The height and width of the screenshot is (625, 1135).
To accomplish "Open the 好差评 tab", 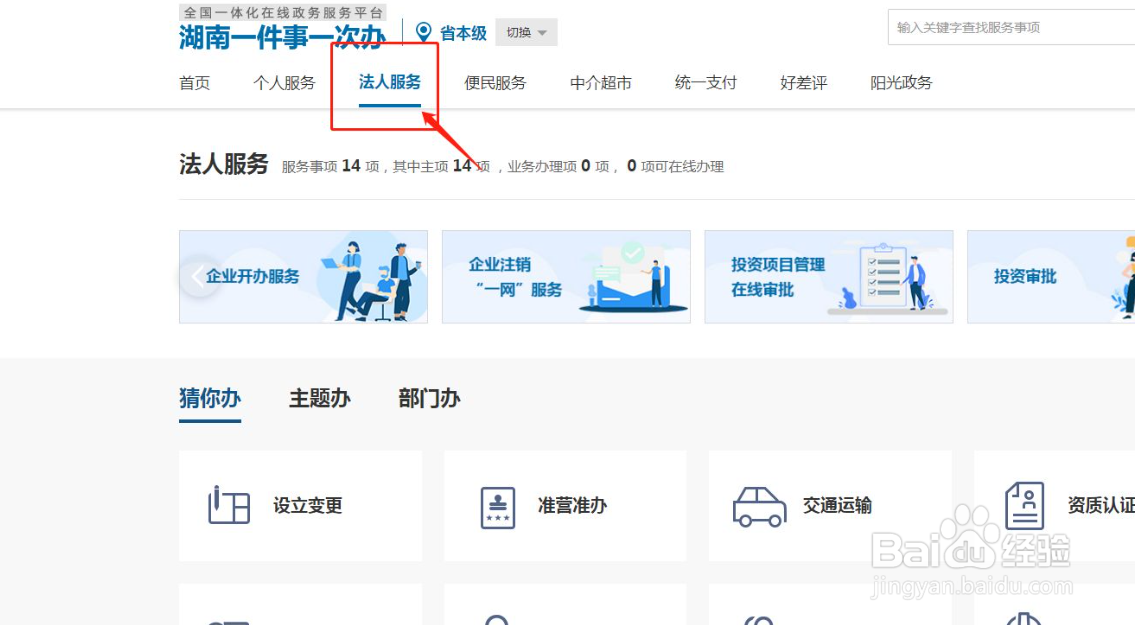I will [x=803, y=83].
